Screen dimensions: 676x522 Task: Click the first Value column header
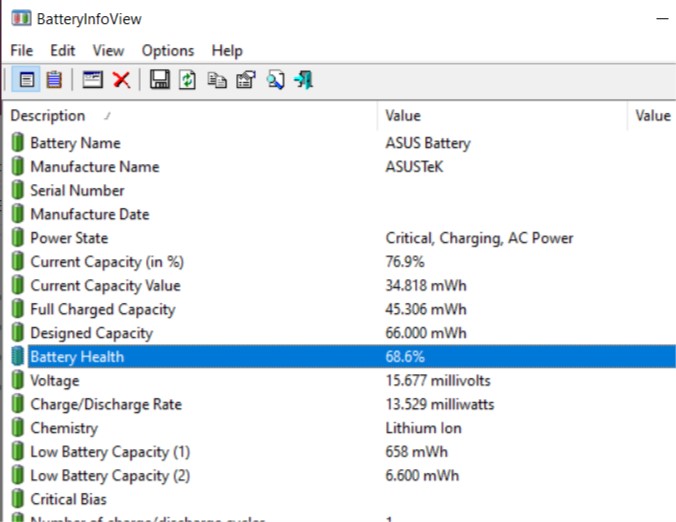[x=502, y=116]
